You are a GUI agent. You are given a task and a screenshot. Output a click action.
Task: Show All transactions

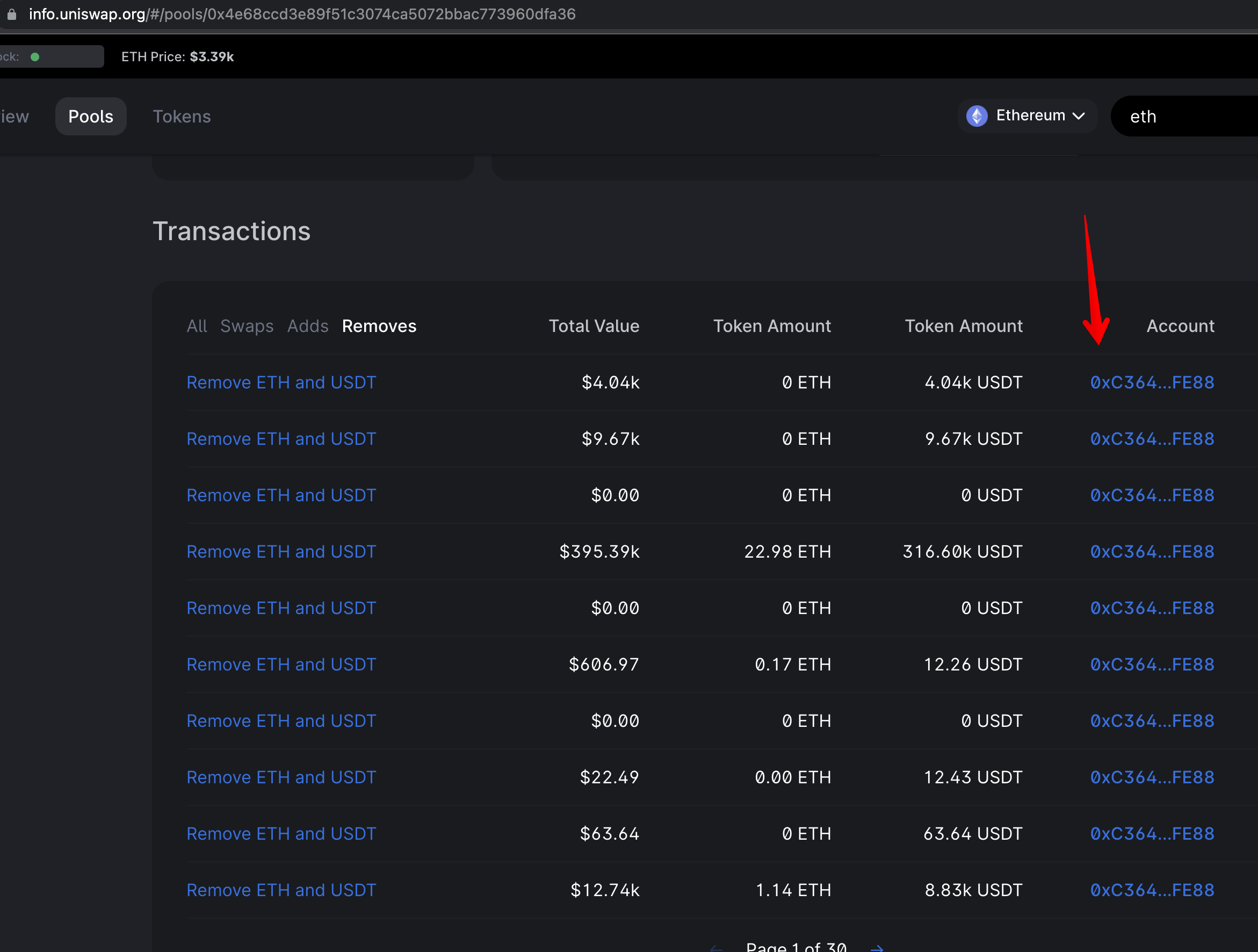click(x=197, y=326)
